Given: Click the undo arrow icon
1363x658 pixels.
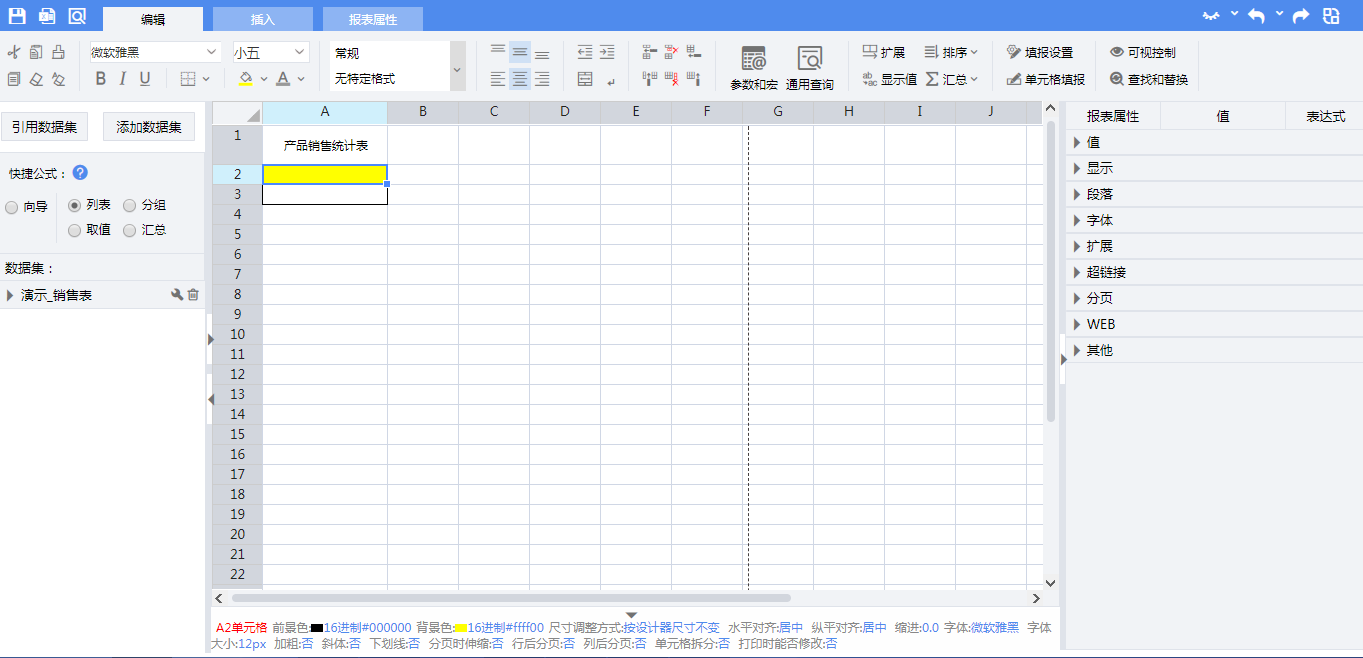Looking at the screenshot, I should (x=1256, y=16).
